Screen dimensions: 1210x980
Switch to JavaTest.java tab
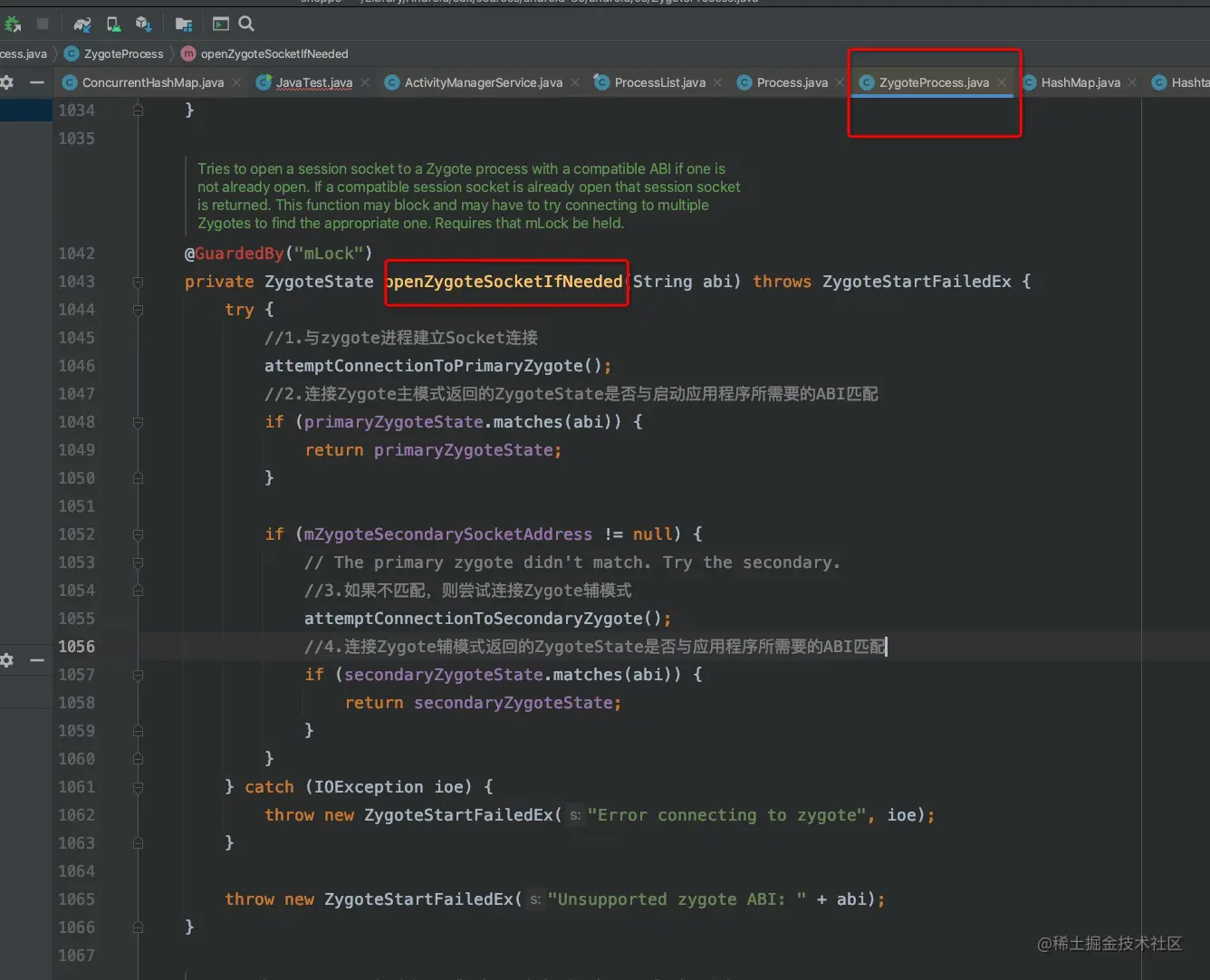313,82
